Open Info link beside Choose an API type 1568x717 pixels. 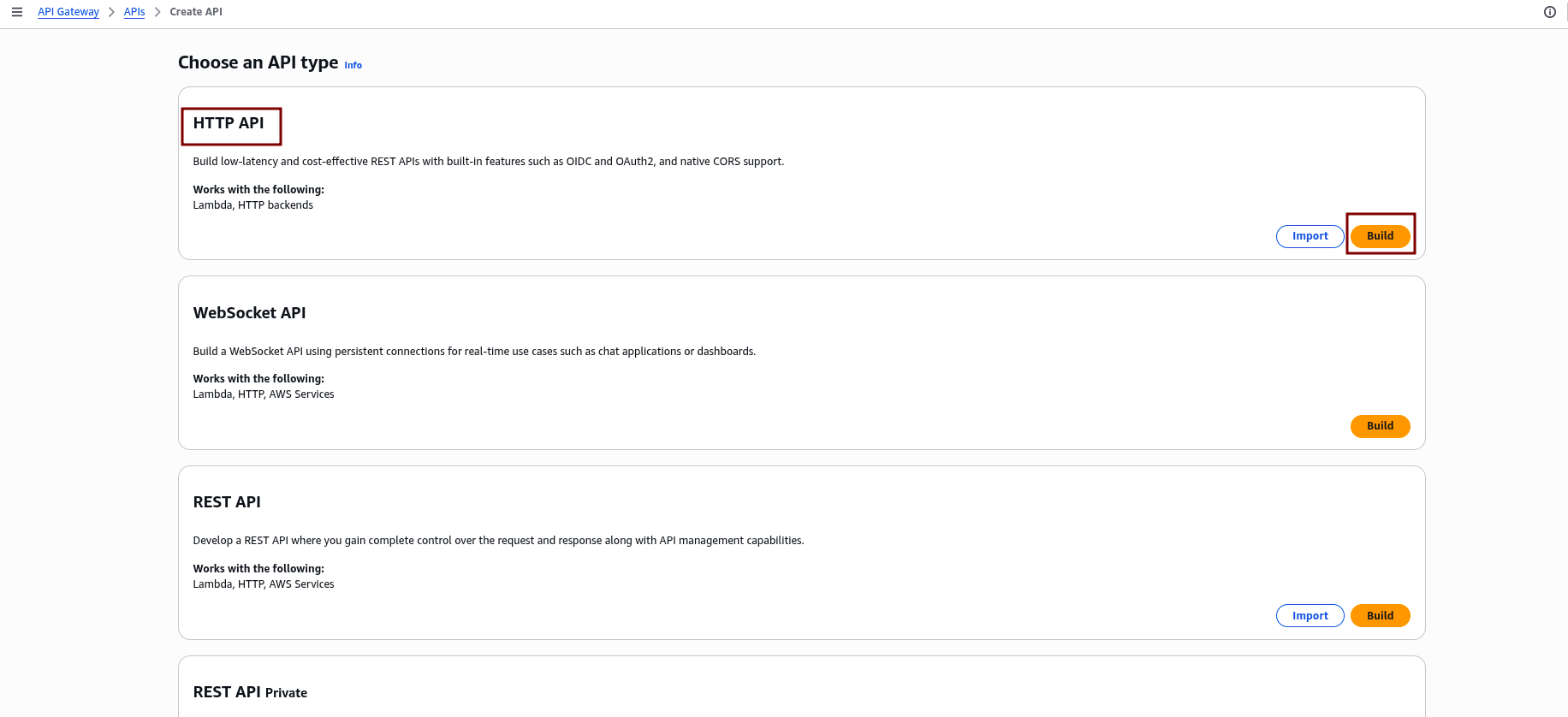point(353,65)
